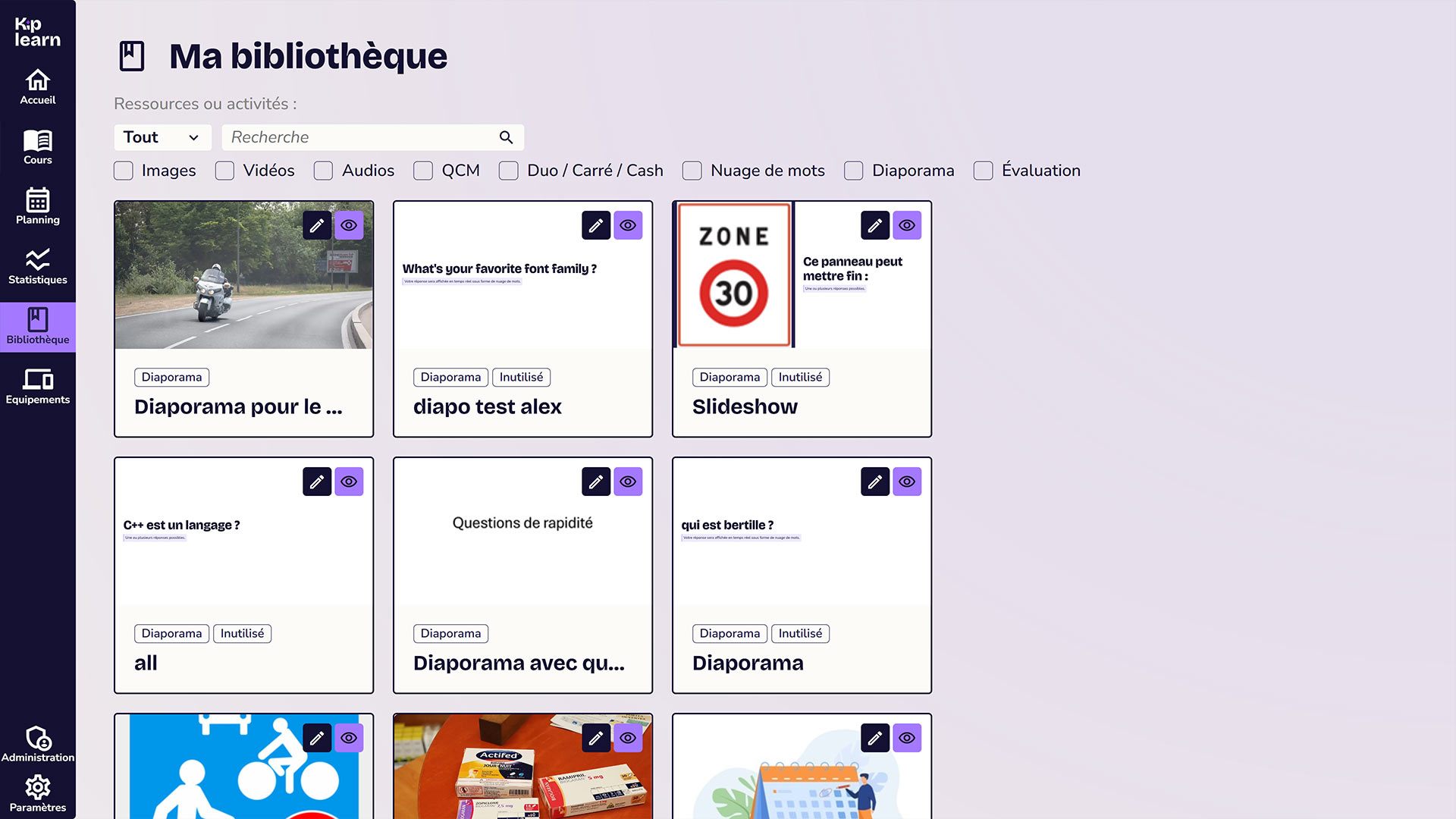The height and width of the screenshot is (819, 1456).
Task: Edit the calendar illustration card
Action: [875, 738]
